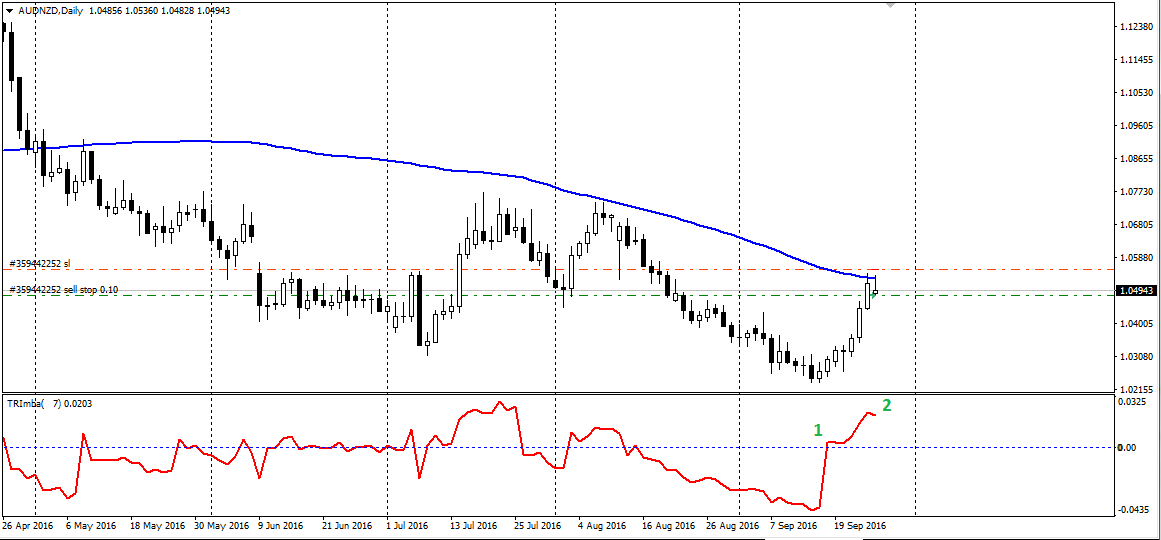Click price scale value 1.02155
Screen dimensions: 1161x540
tap(1139, 390)
